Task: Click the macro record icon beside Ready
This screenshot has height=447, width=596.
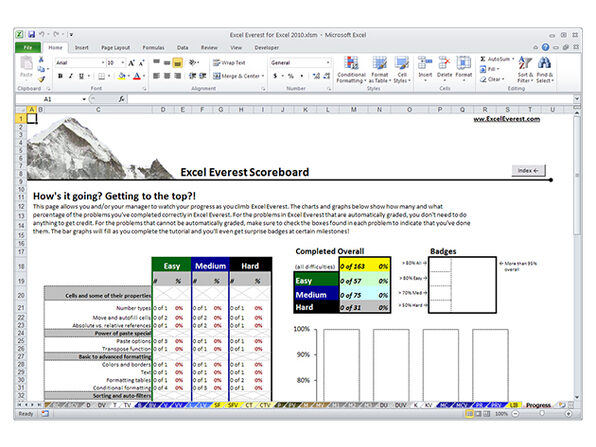Action: tap(45, 414)
